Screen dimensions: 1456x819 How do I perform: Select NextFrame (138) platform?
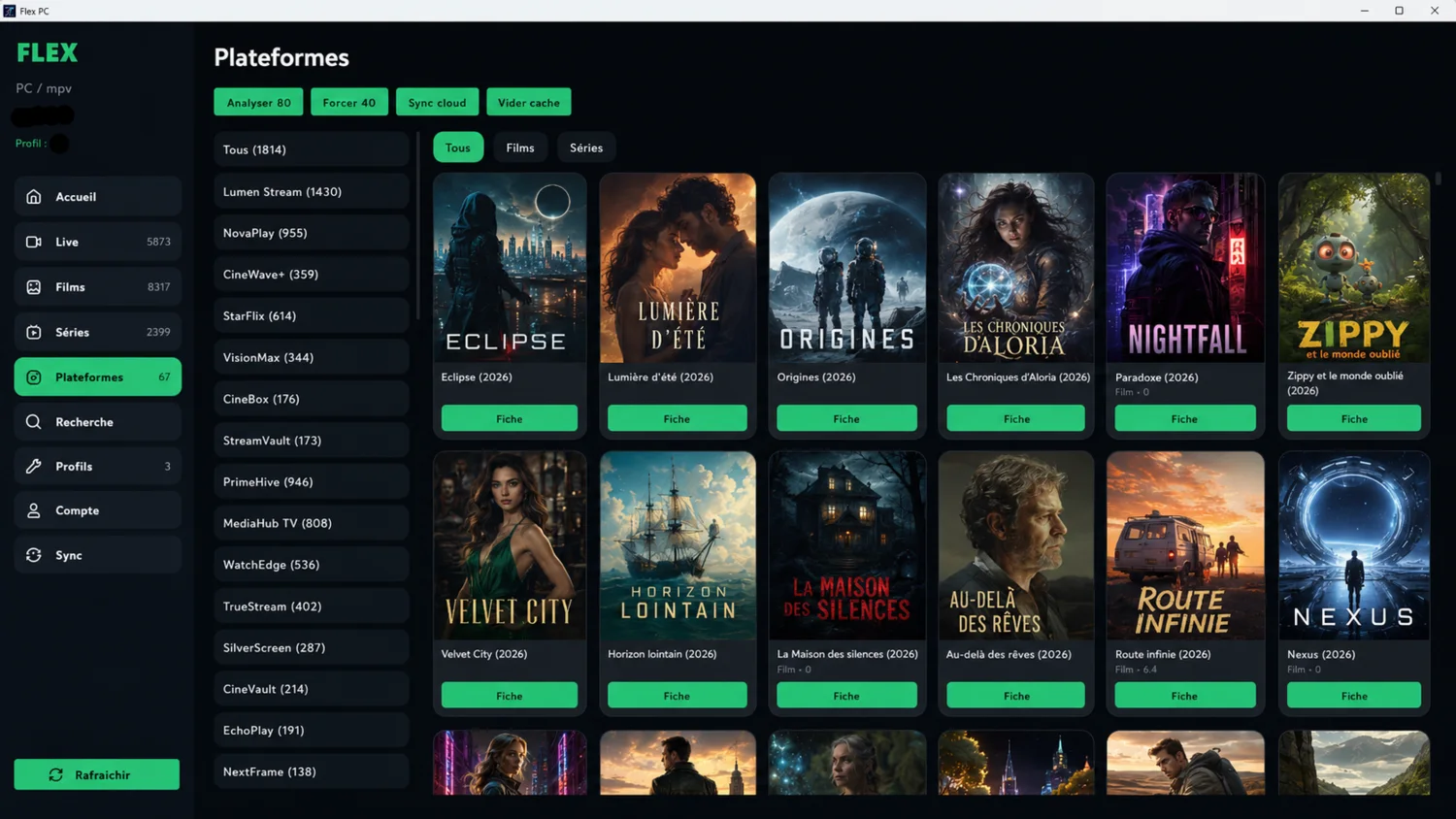click(x=312, y=772)
